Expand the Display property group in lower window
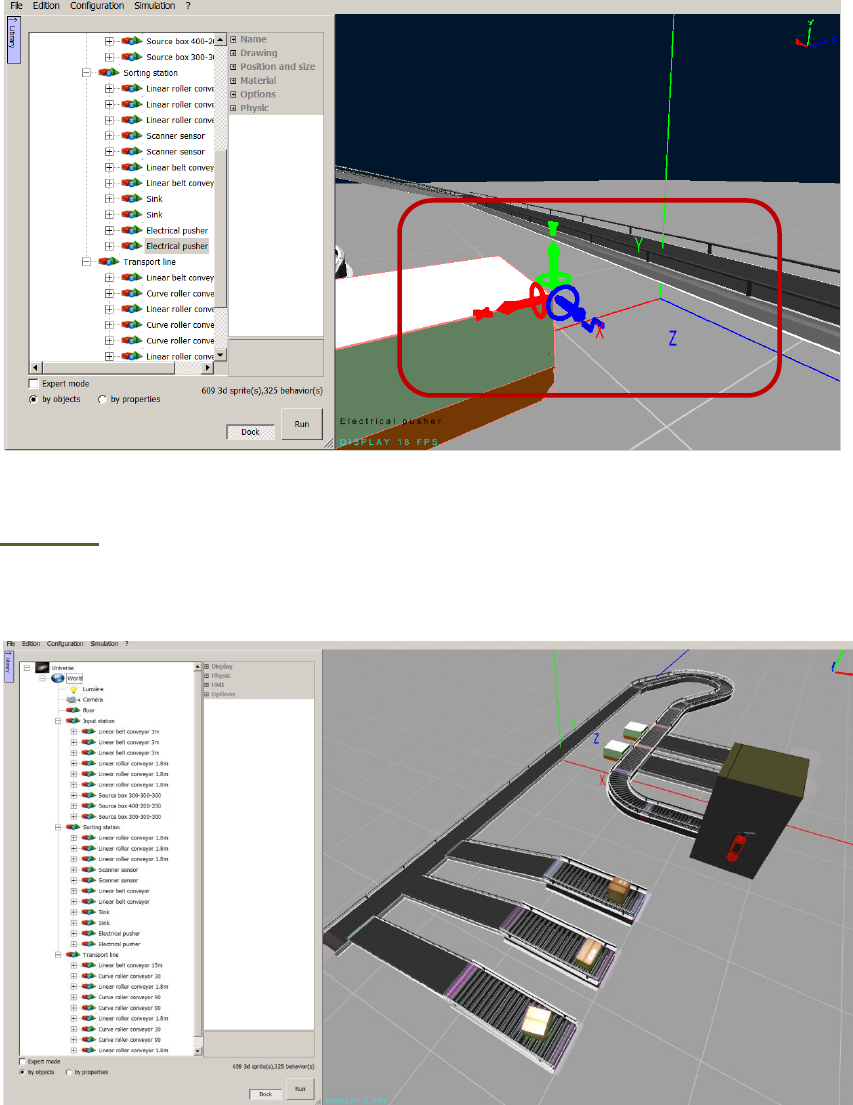853x1105 pixels. tap(207, 666)
